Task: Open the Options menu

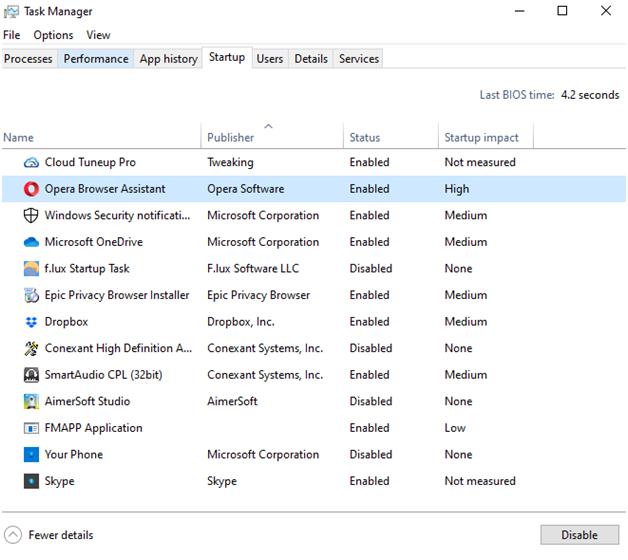Action: [53, 35]
